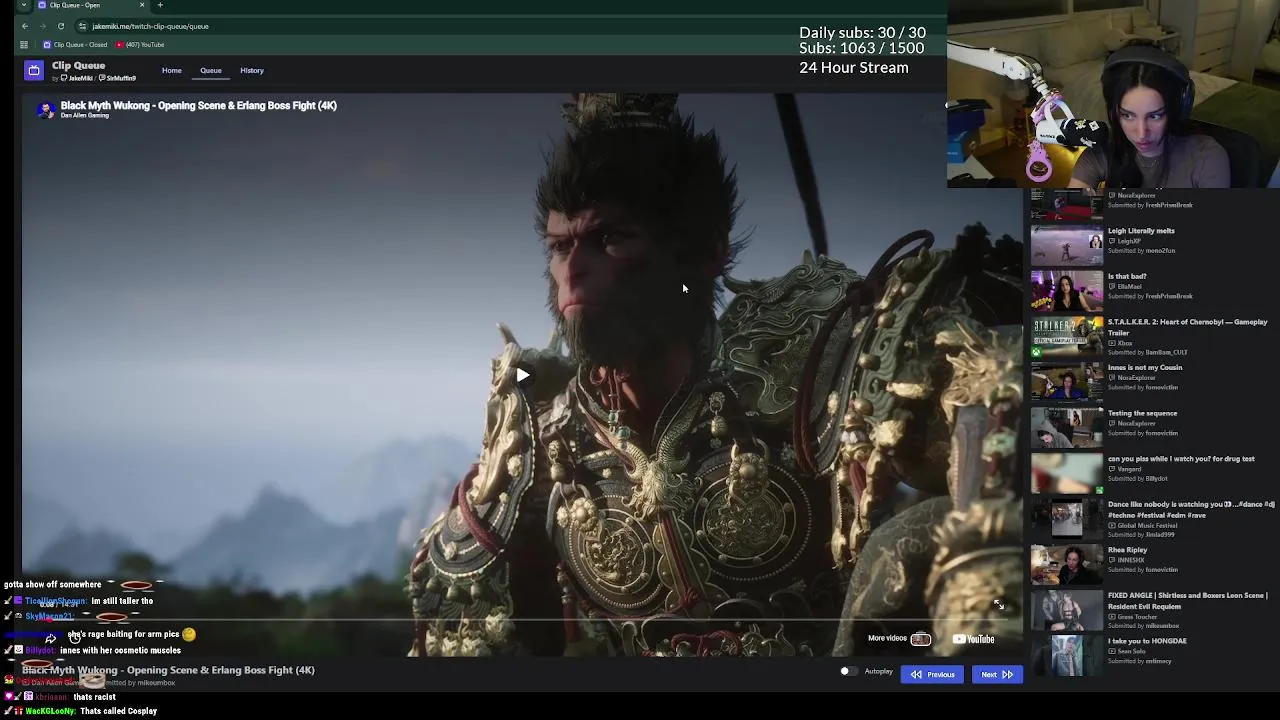Open the Dance like nobody is watching thumbnail
Image resolution: width=1280 pixels, height=720 pixels.
coord(1067,519)
